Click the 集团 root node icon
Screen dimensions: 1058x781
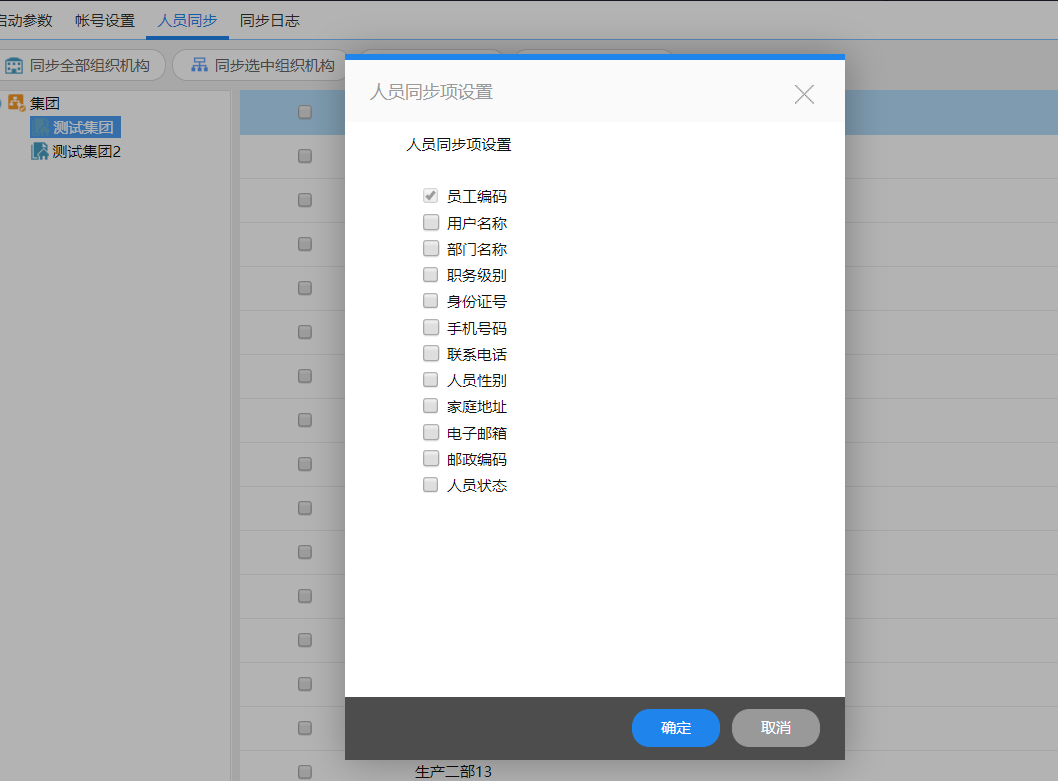point(17,103)
